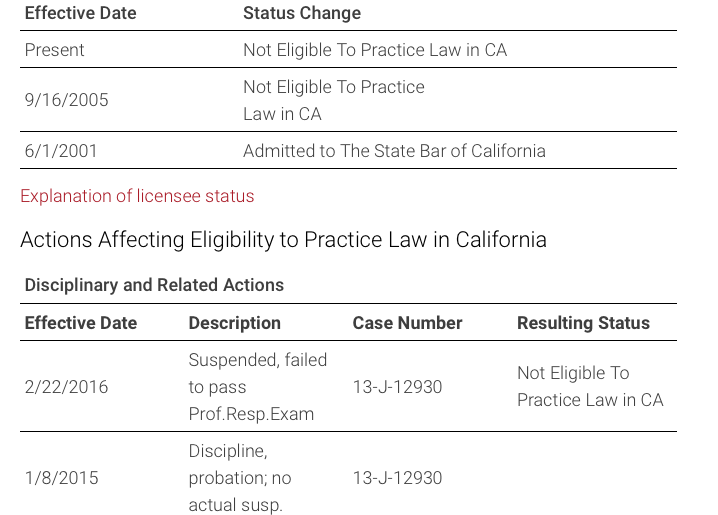The height and width of the screenshot is (515, 718).
Task: Open the Explanation of licensee status link
Action: (x=137, y=196)
